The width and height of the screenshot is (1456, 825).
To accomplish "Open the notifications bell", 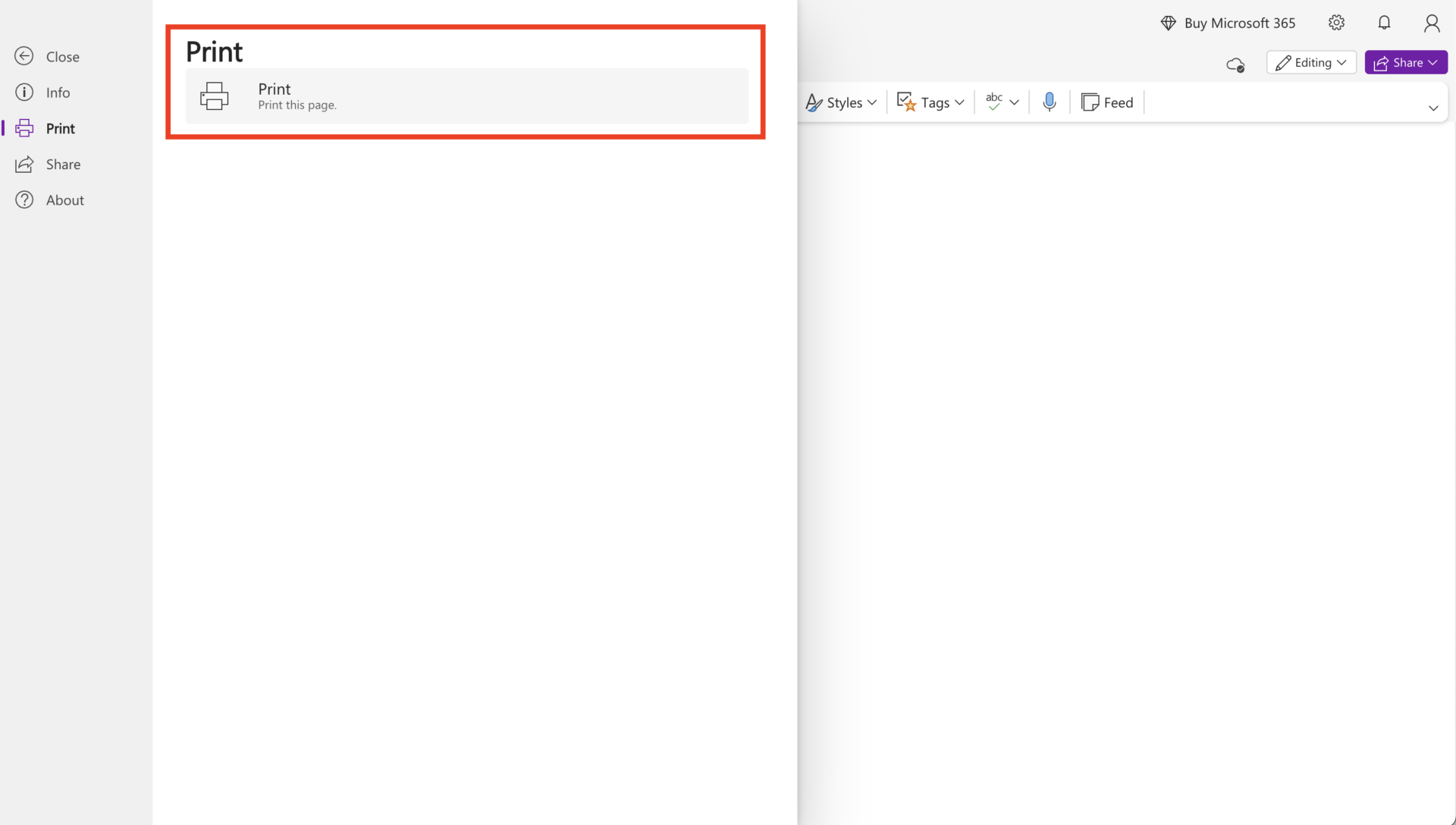I will (1384, 23).
